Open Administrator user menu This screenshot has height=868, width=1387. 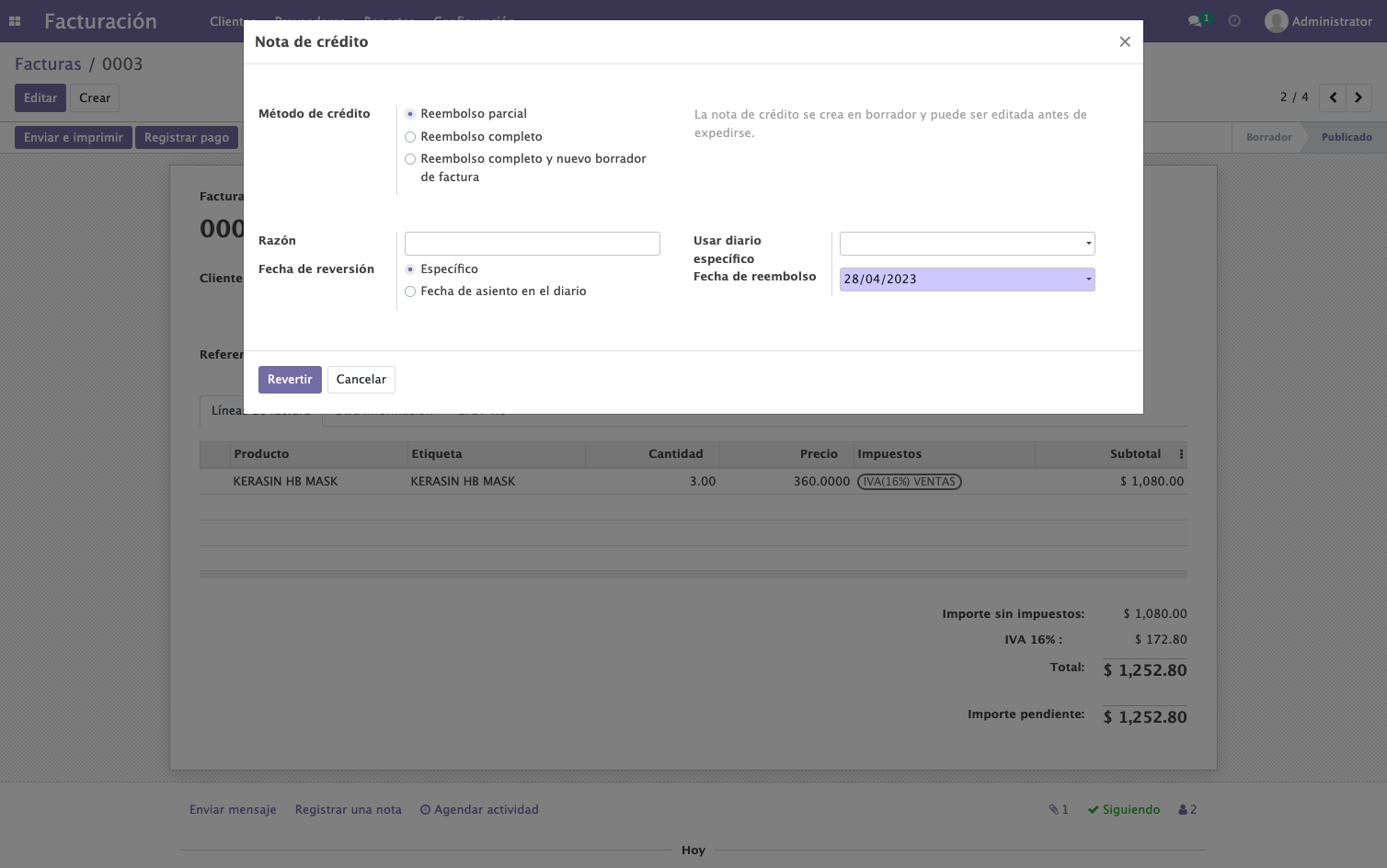(x=1318, y=21)
